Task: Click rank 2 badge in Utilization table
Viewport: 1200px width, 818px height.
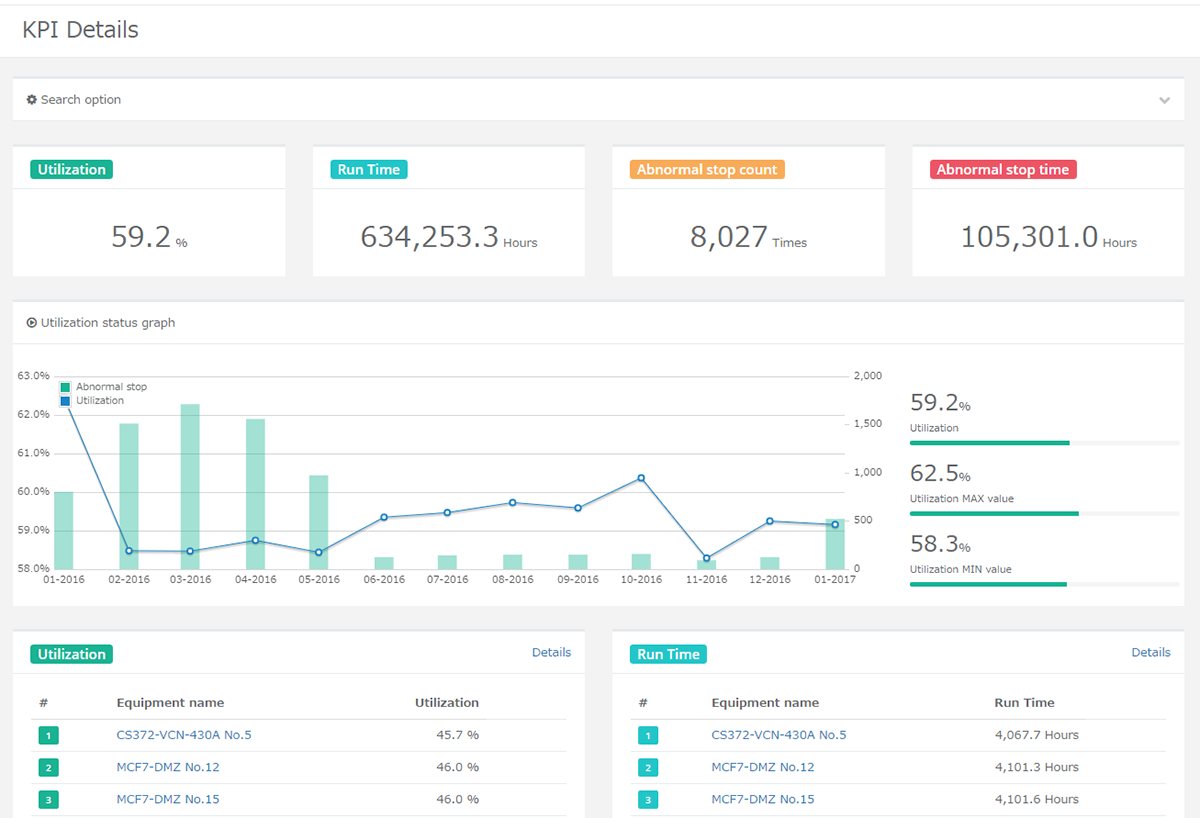Action: pyautogui.click(x=49, y=768)
